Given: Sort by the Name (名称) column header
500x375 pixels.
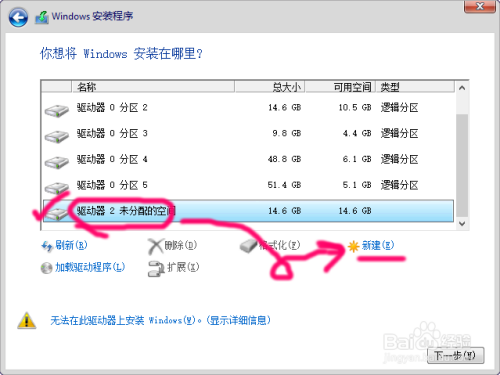Looking at the screenshot, I should click(153, 87).
